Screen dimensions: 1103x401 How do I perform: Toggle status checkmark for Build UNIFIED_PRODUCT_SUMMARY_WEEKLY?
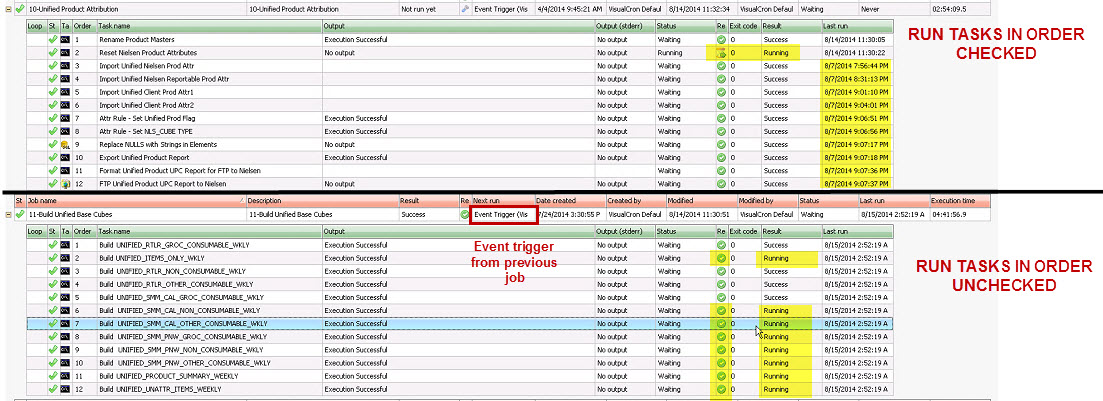[x=52, y=375]
